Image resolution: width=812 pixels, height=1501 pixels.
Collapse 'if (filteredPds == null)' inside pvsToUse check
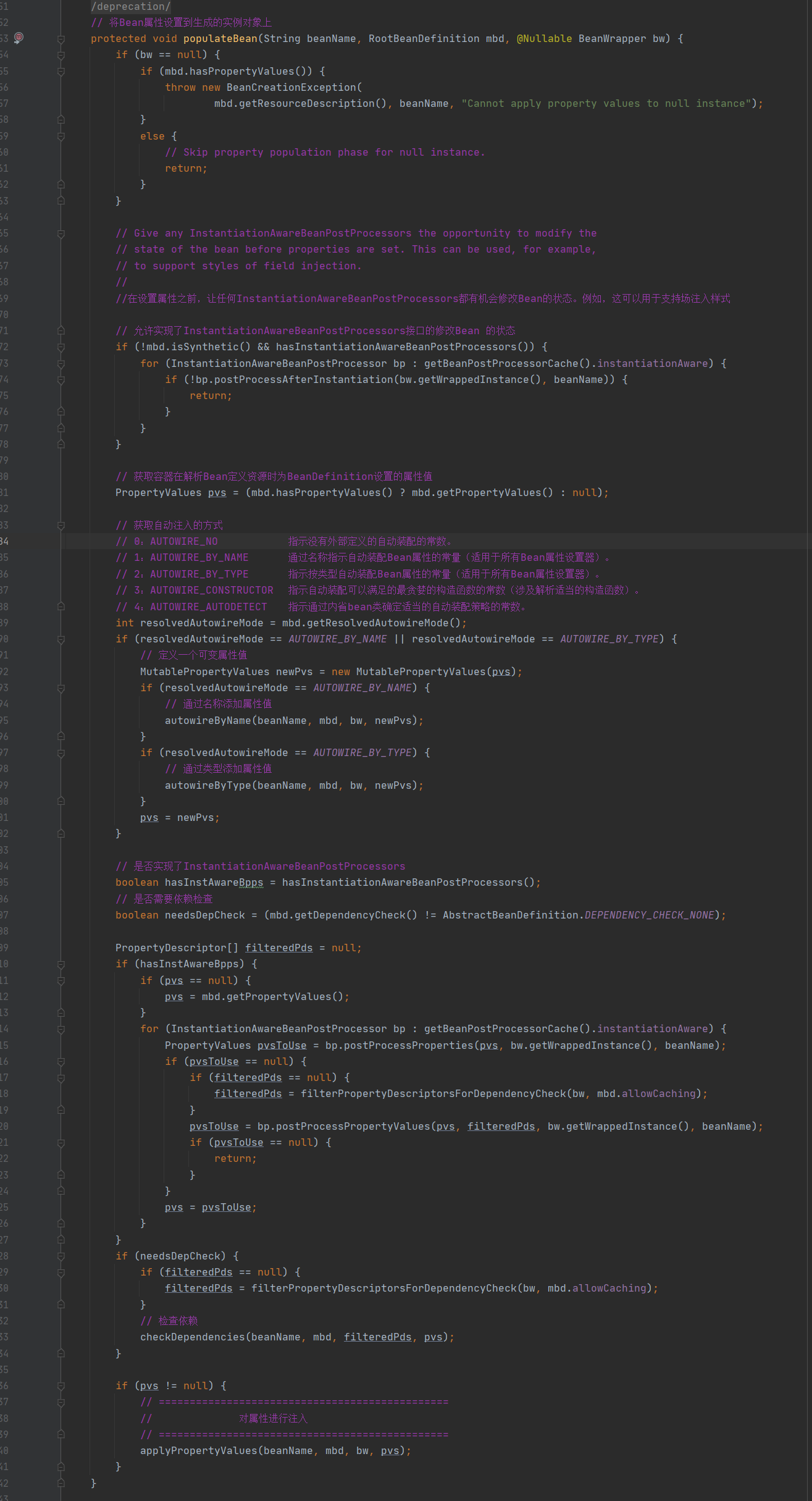(x=61, y=1078)
